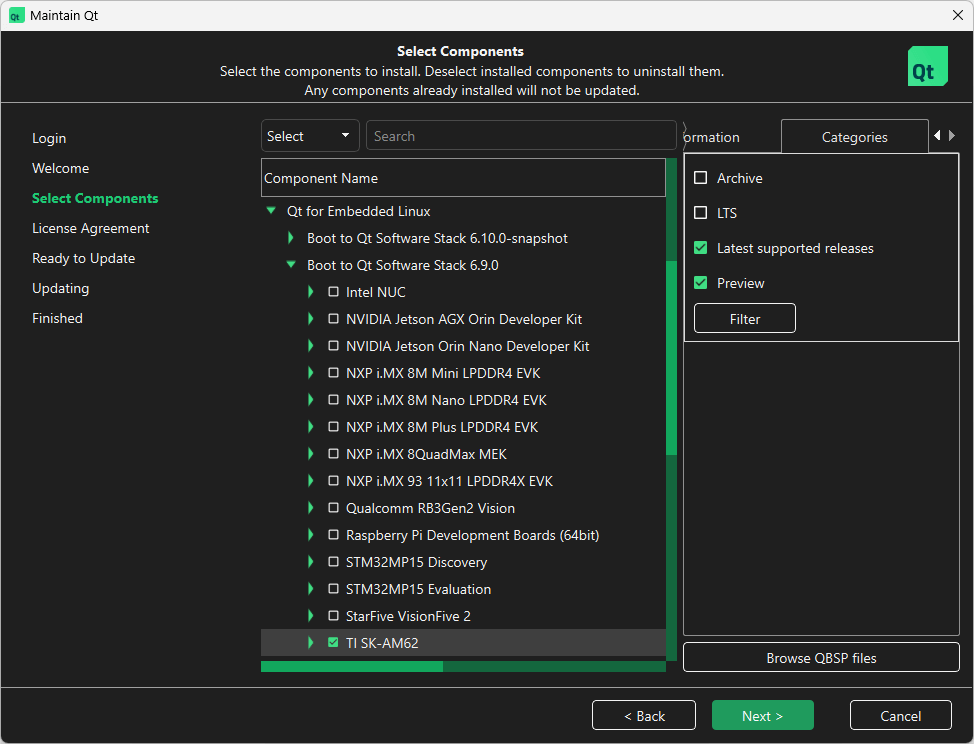Expand STM32MP15 Discovery node
Image resolution: width=974 pixels, height=744 pixels.
311,562
